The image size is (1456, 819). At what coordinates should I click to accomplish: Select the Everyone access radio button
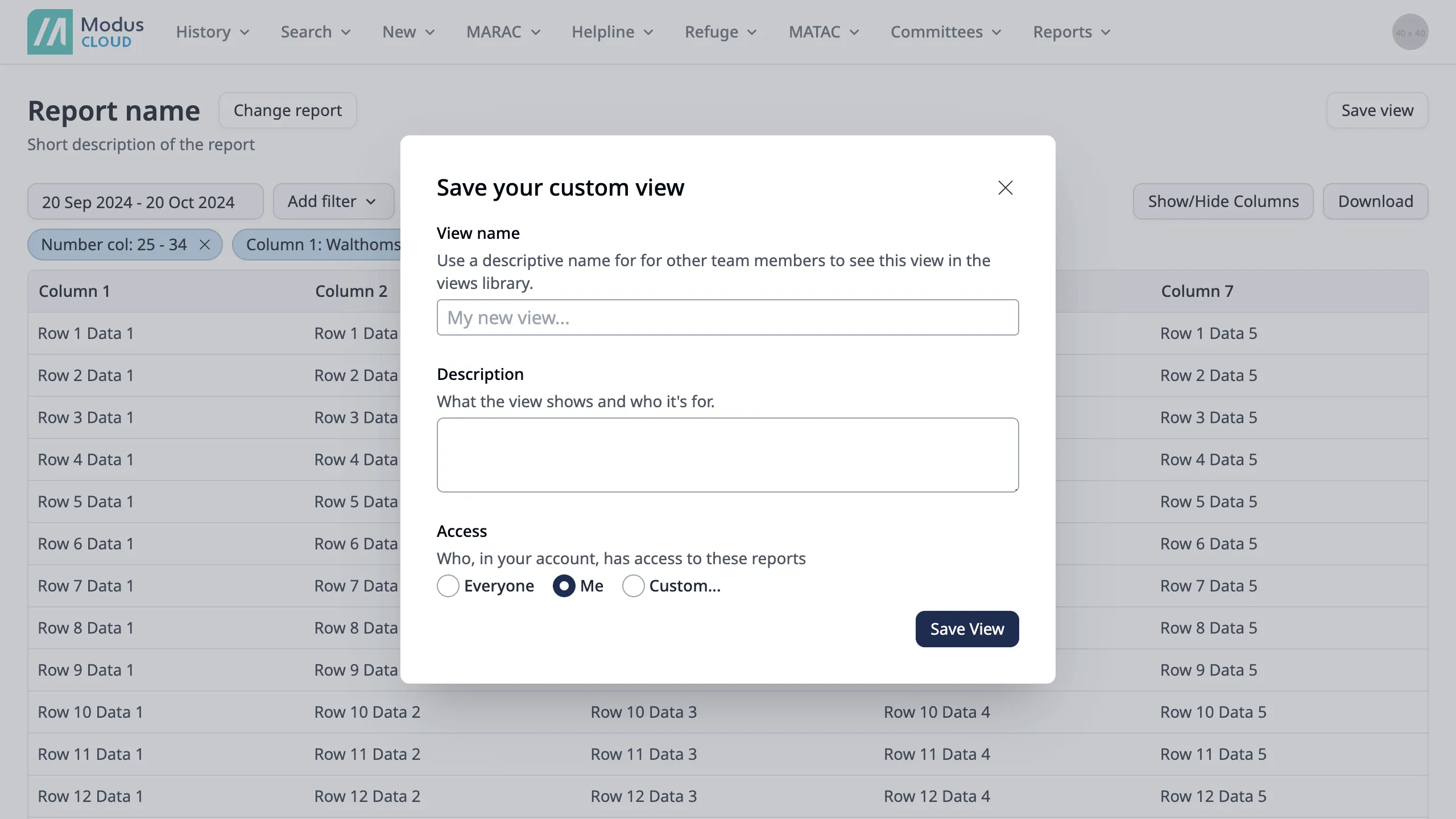click(x=448, y=586)
